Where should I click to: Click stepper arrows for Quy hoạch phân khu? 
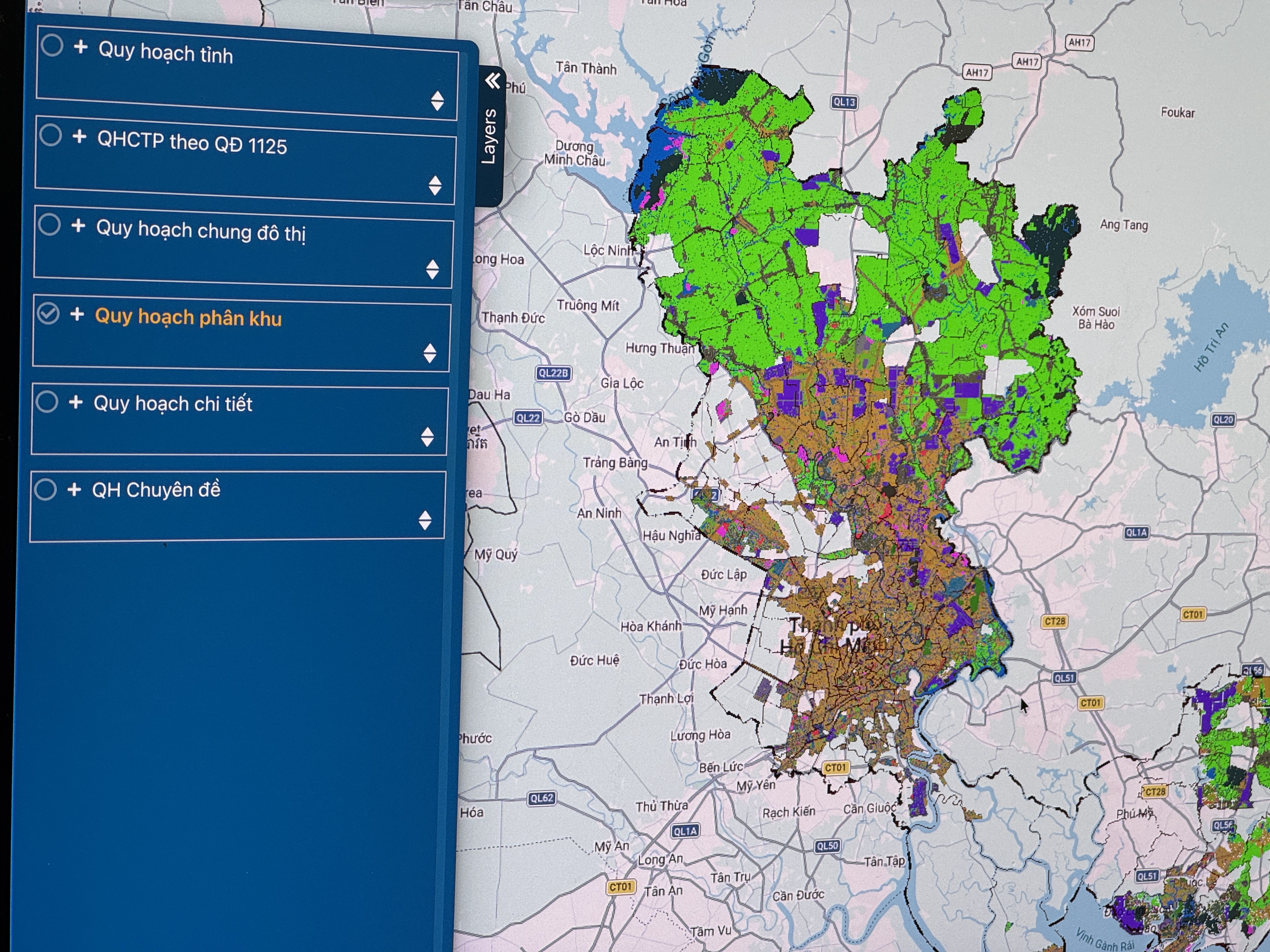(x=430, y=353)
